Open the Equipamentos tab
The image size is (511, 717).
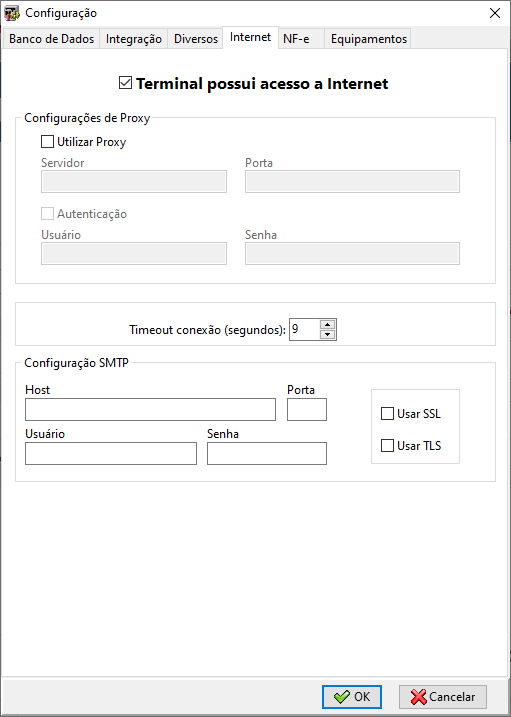(x=368, y=39)
